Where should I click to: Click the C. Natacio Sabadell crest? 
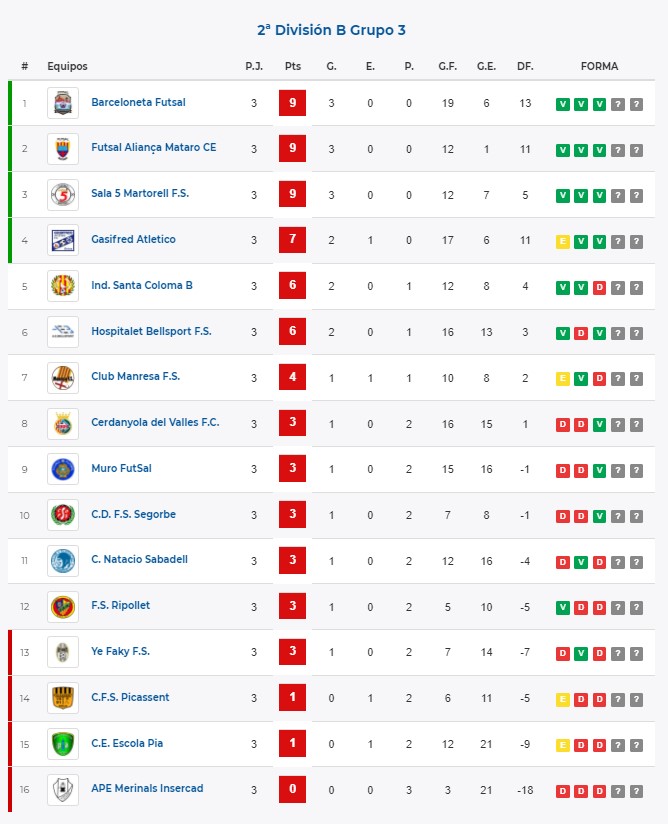[x=63, y=561]
